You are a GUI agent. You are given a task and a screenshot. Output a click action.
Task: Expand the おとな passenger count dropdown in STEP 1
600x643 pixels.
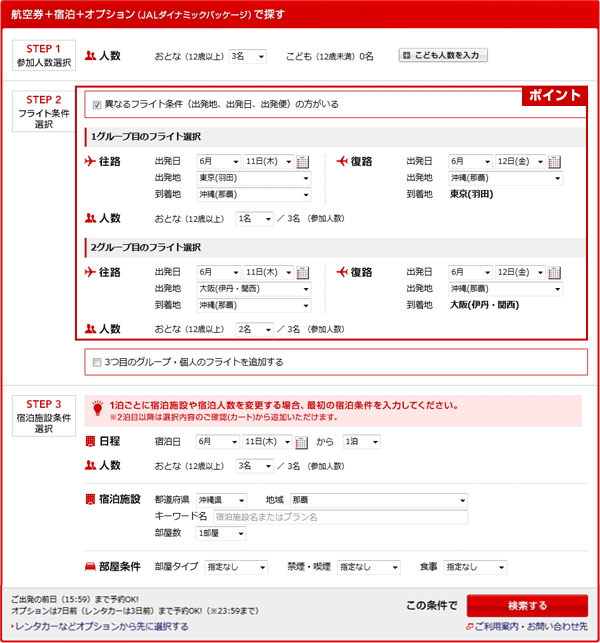(x=247, y=56)
